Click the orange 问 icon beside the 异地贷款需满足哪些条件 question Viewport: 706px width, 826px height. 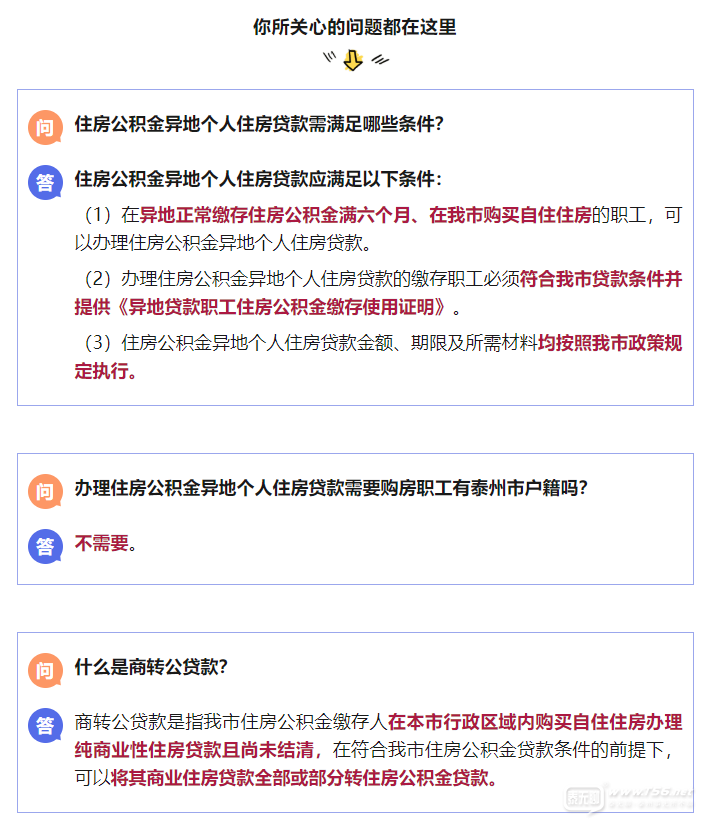click(x=45, y=127)
